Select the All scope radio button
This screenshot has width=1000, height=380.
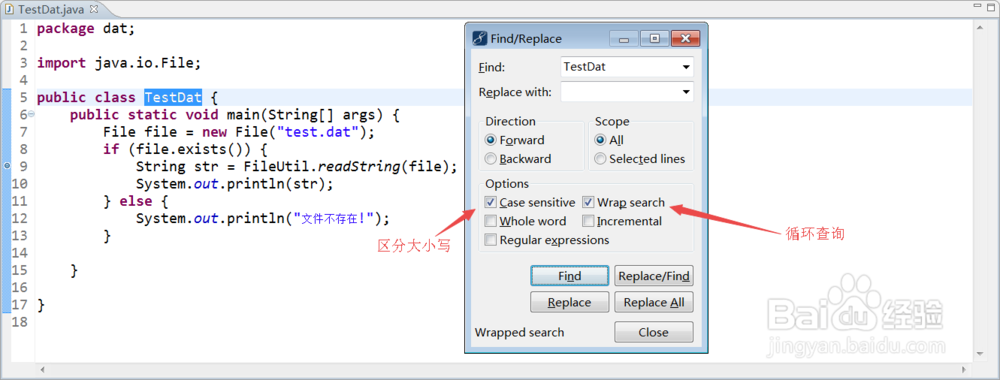pos(600,140)
